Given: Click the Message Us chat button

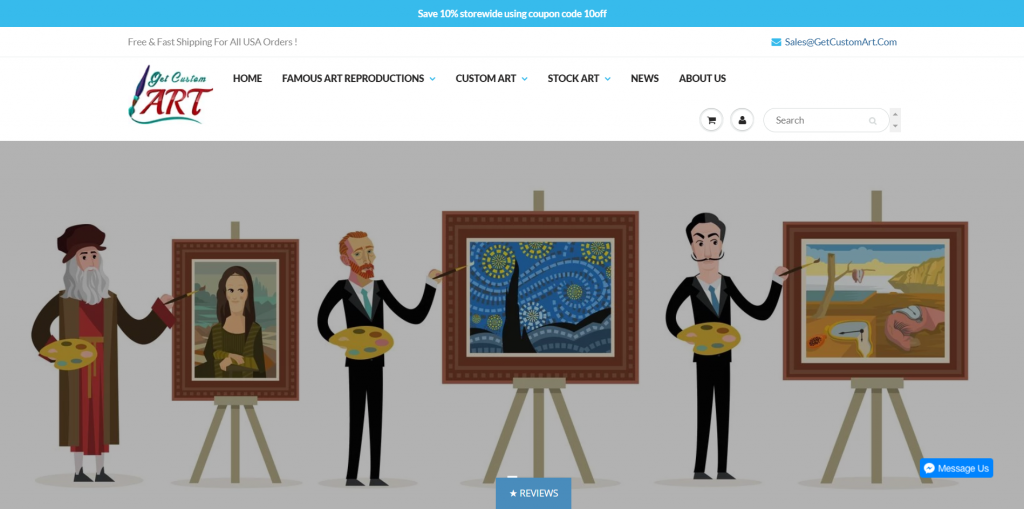Looking at the screenshot, I should coord(957,468).
